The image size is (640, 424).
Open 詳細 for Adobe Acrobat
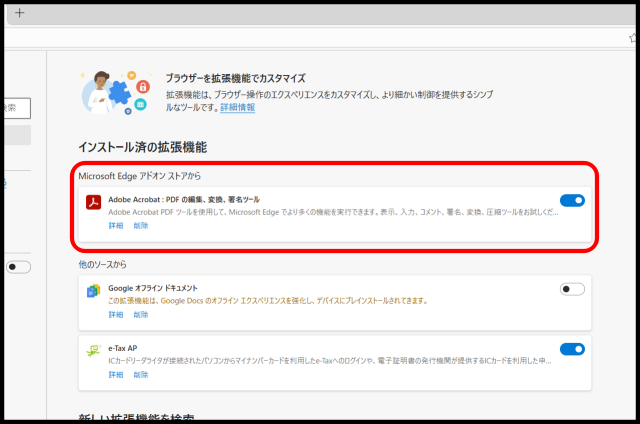(116, 226)
